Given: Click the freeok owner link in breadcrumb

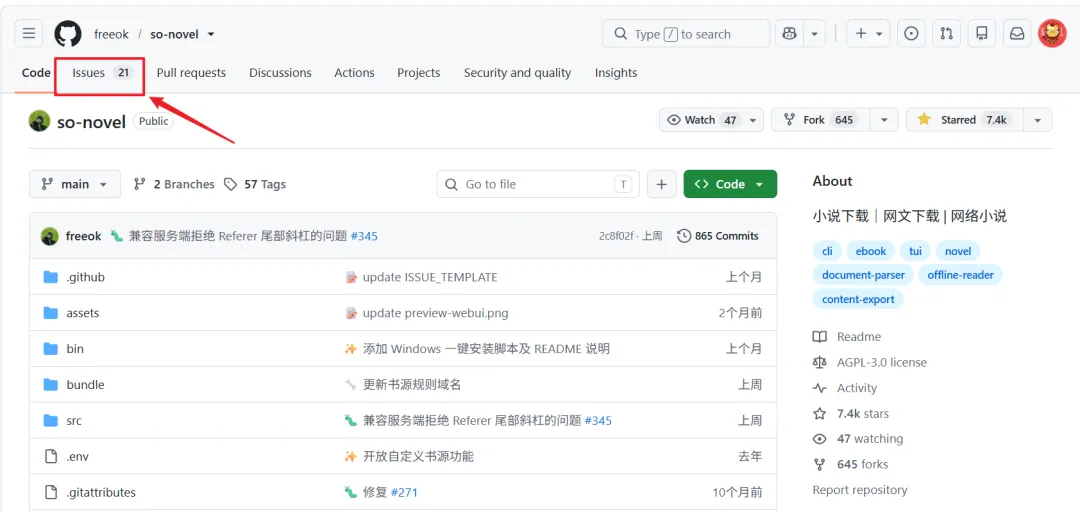Looking at the screenshot, I should [x=112, y=34].
